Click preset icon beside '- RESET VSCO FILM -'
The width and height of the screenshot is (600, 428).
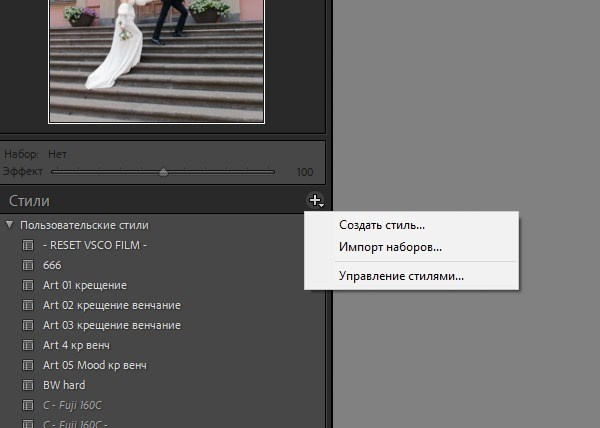coord(28,246)
